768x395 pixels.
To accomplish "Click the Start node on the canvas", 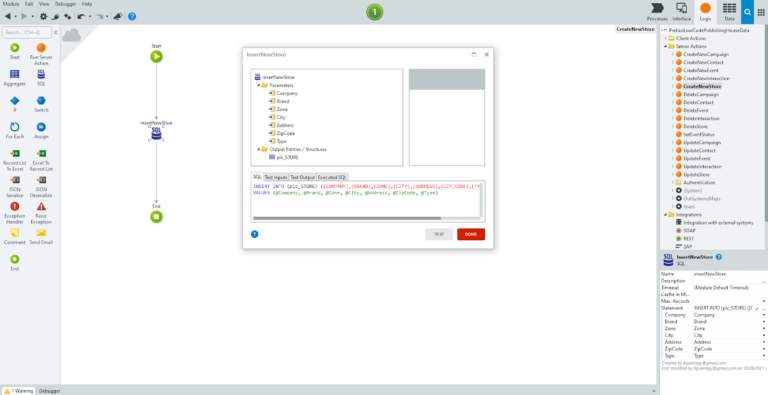I will [x=156, y=56].
